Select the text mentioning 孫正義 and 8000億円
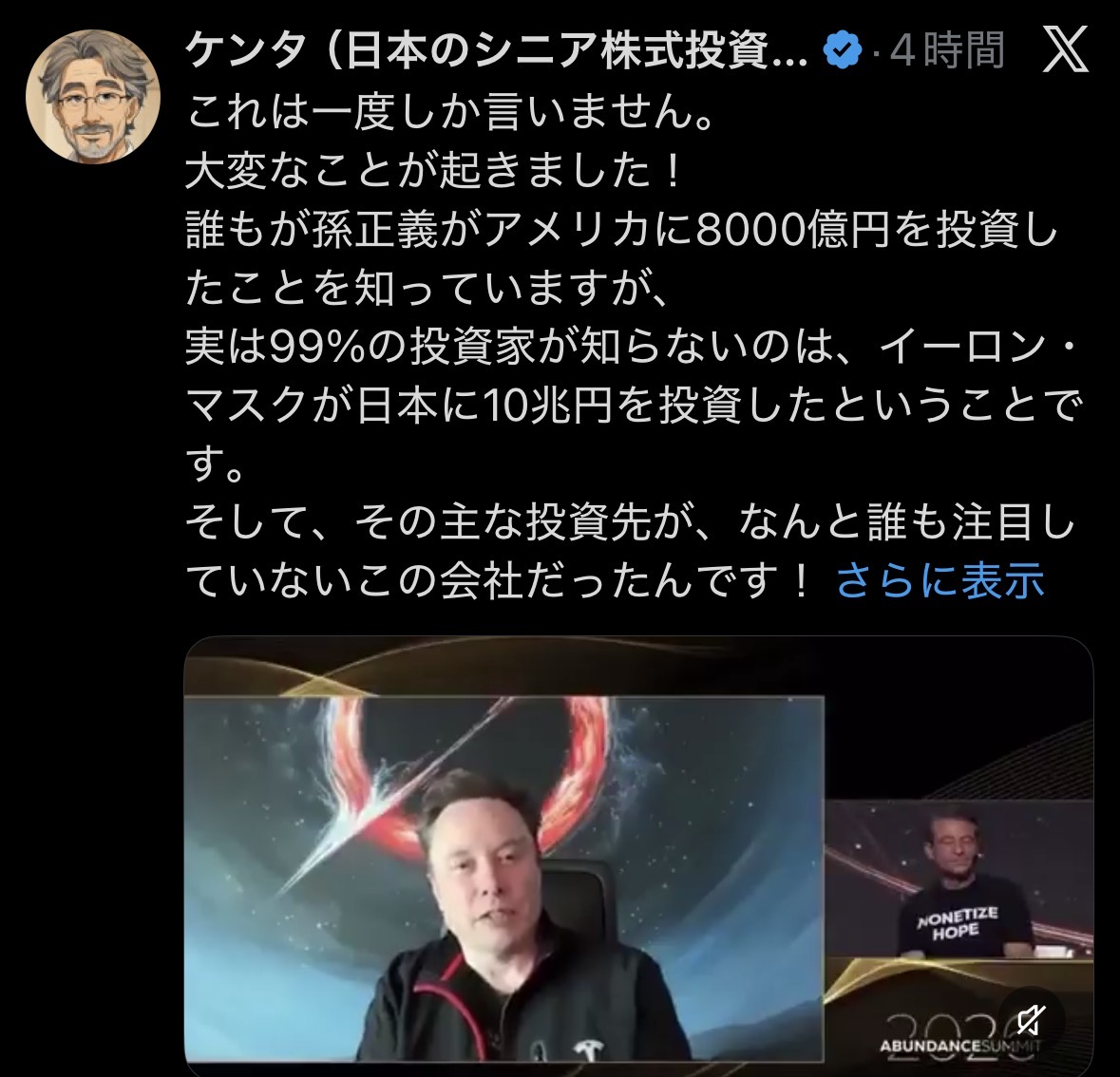 621,230
